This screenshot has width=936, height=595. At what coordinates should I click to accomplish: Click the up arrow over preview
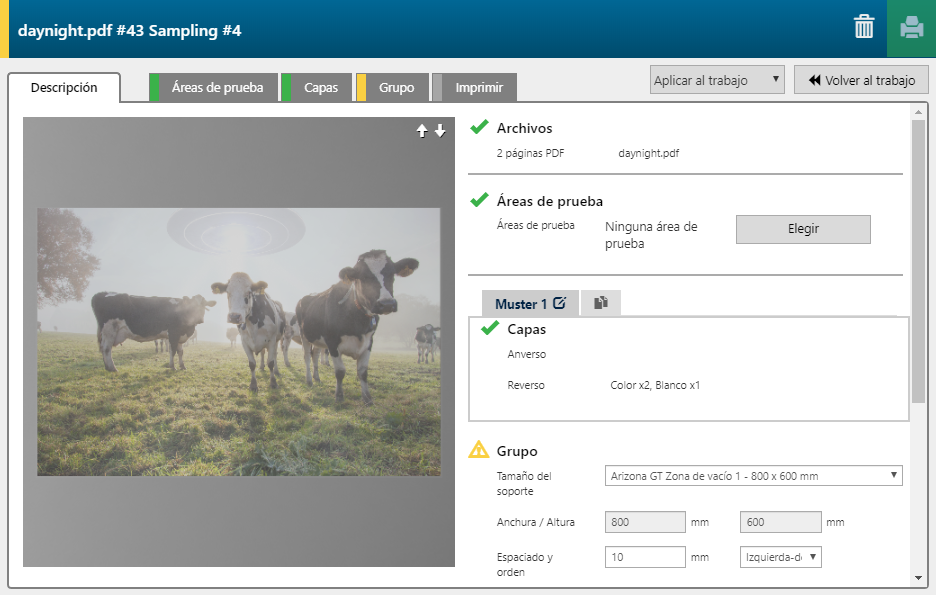pos(422,131)
